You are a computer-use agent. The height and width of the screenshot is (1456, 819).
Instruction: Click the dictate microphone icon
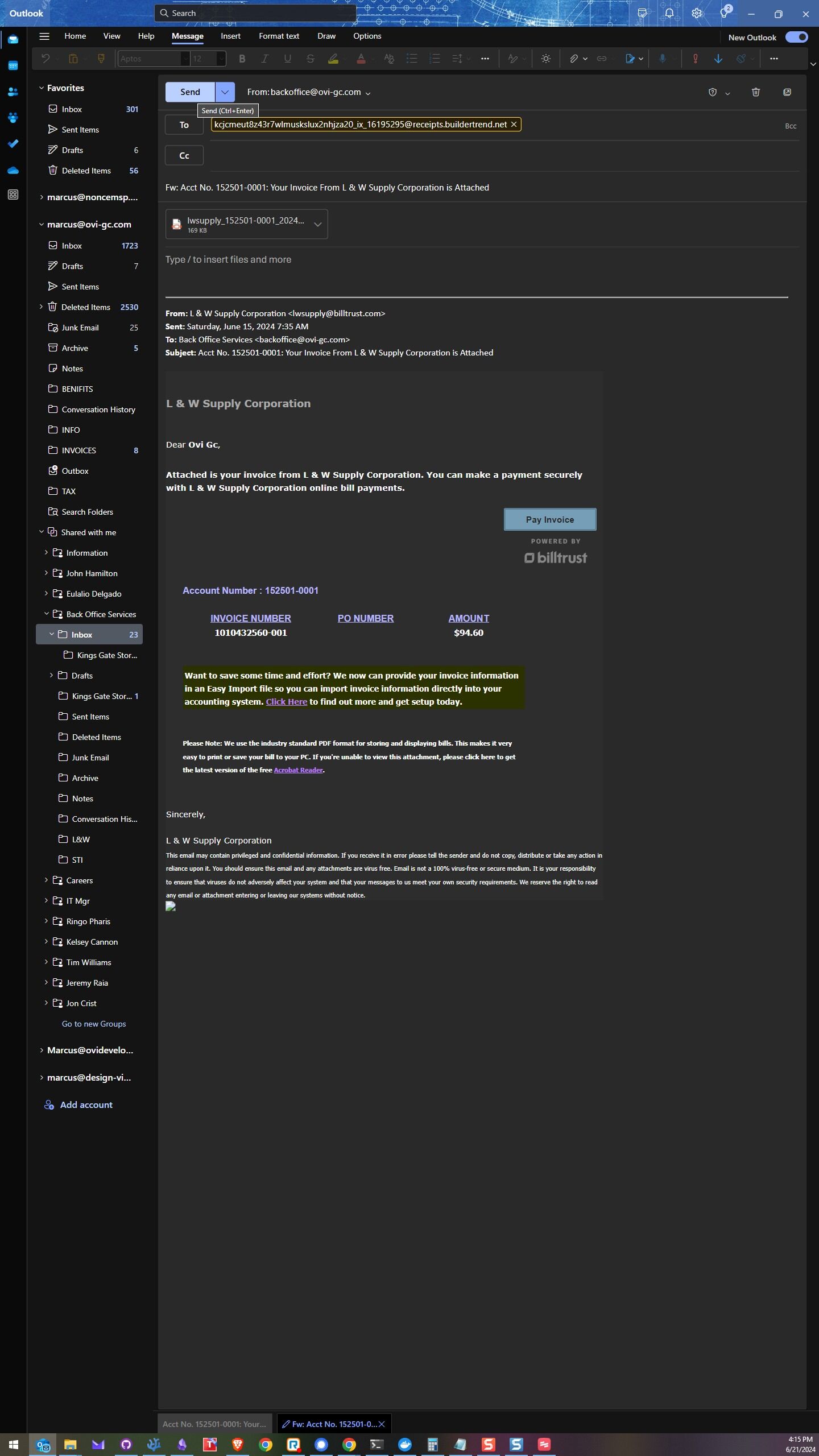pos(663,59)
